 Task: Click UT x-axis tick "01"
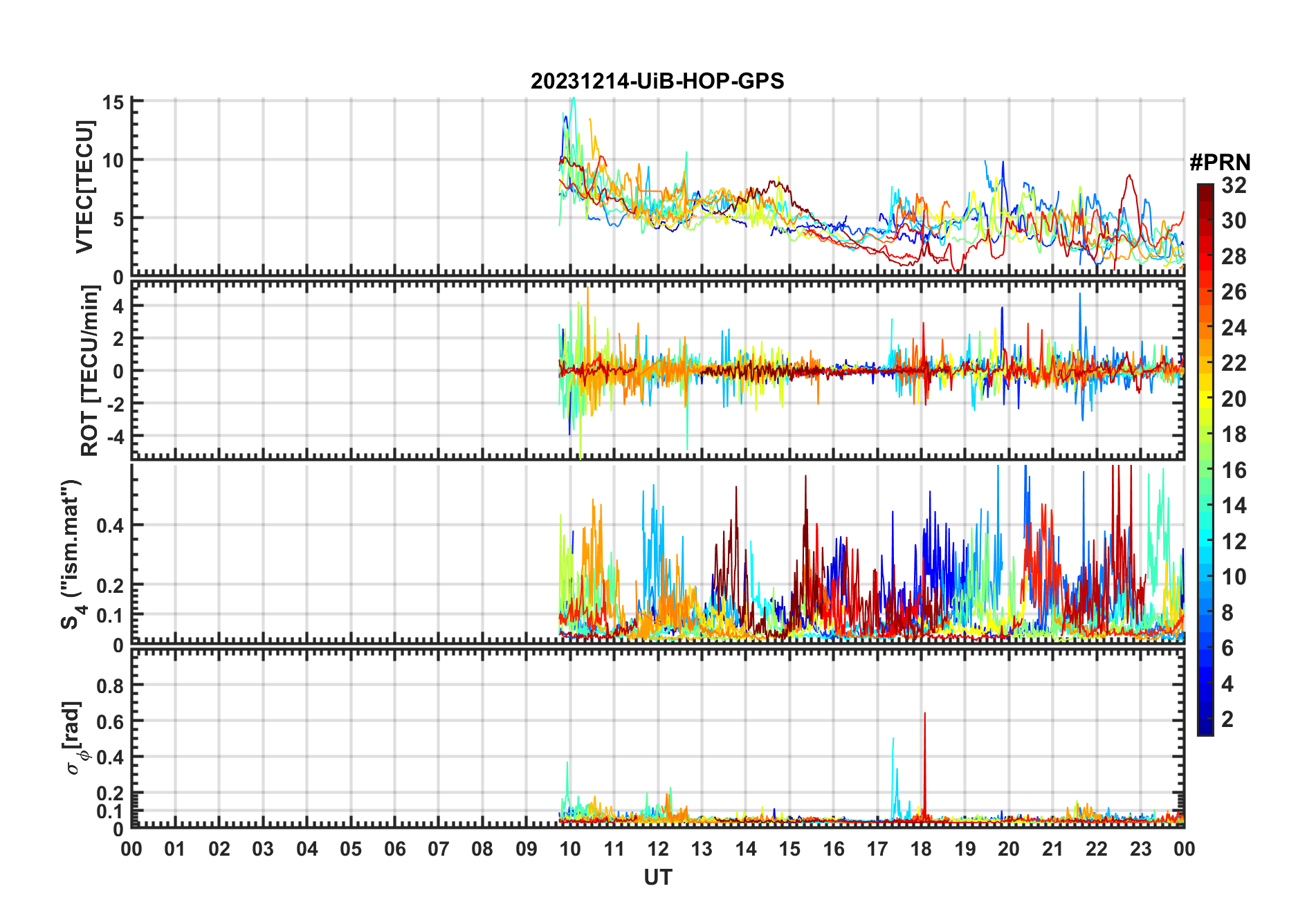click(175, 849)
